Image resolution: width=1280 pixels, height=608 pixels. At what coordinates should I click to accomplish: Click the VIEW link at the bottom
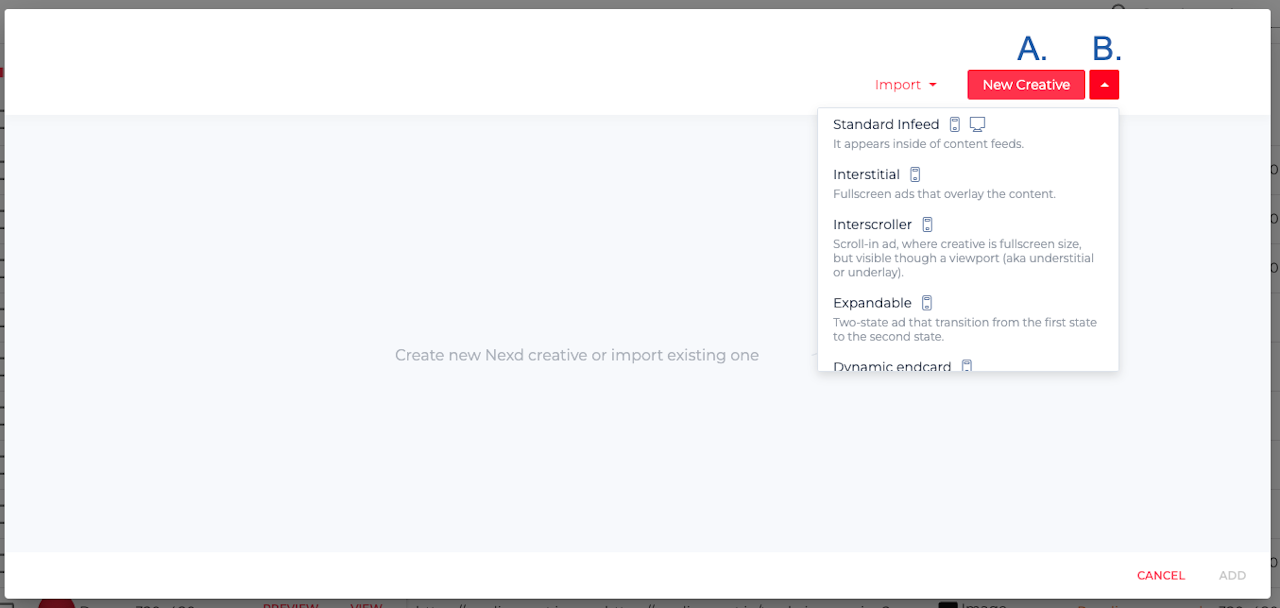(366, 604)
